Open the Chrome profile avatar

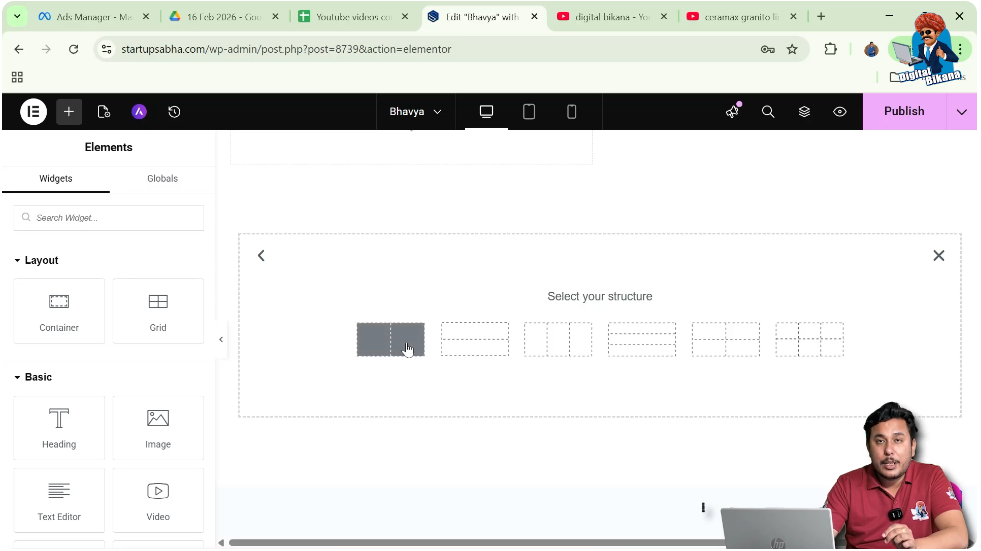coord(871,49)
